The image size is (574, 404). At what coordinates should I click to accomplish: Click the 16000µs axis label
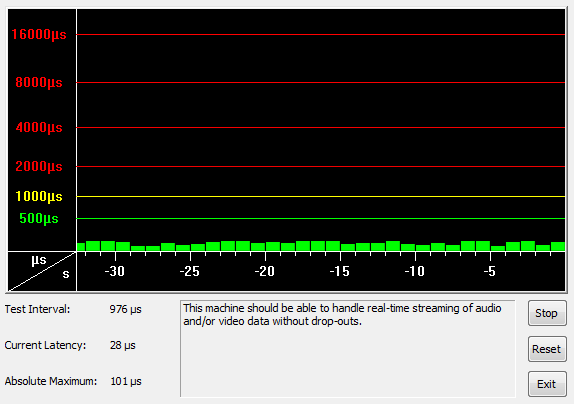(x=39, y=34)
